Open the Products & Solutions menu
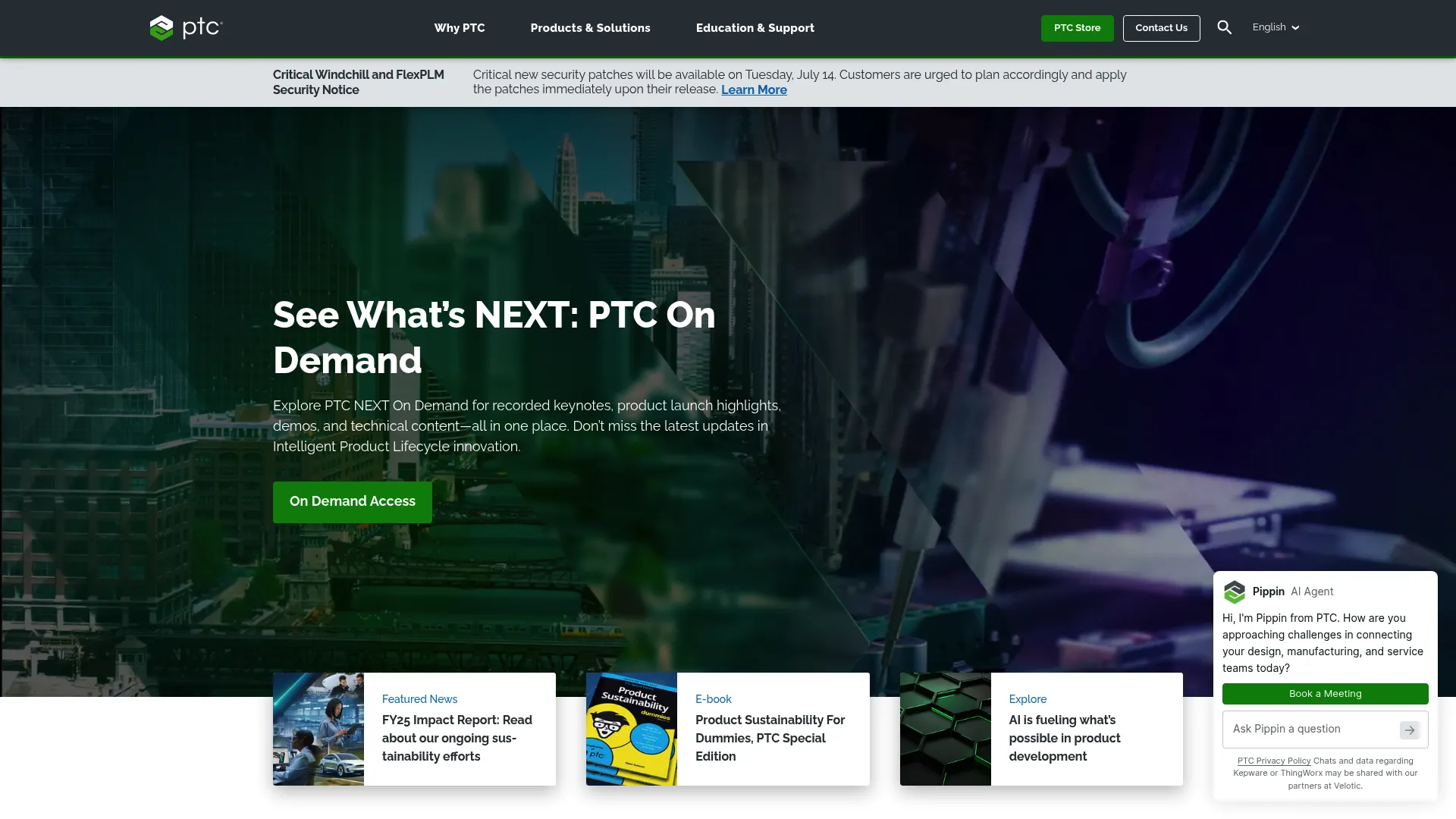 (590, 28)
